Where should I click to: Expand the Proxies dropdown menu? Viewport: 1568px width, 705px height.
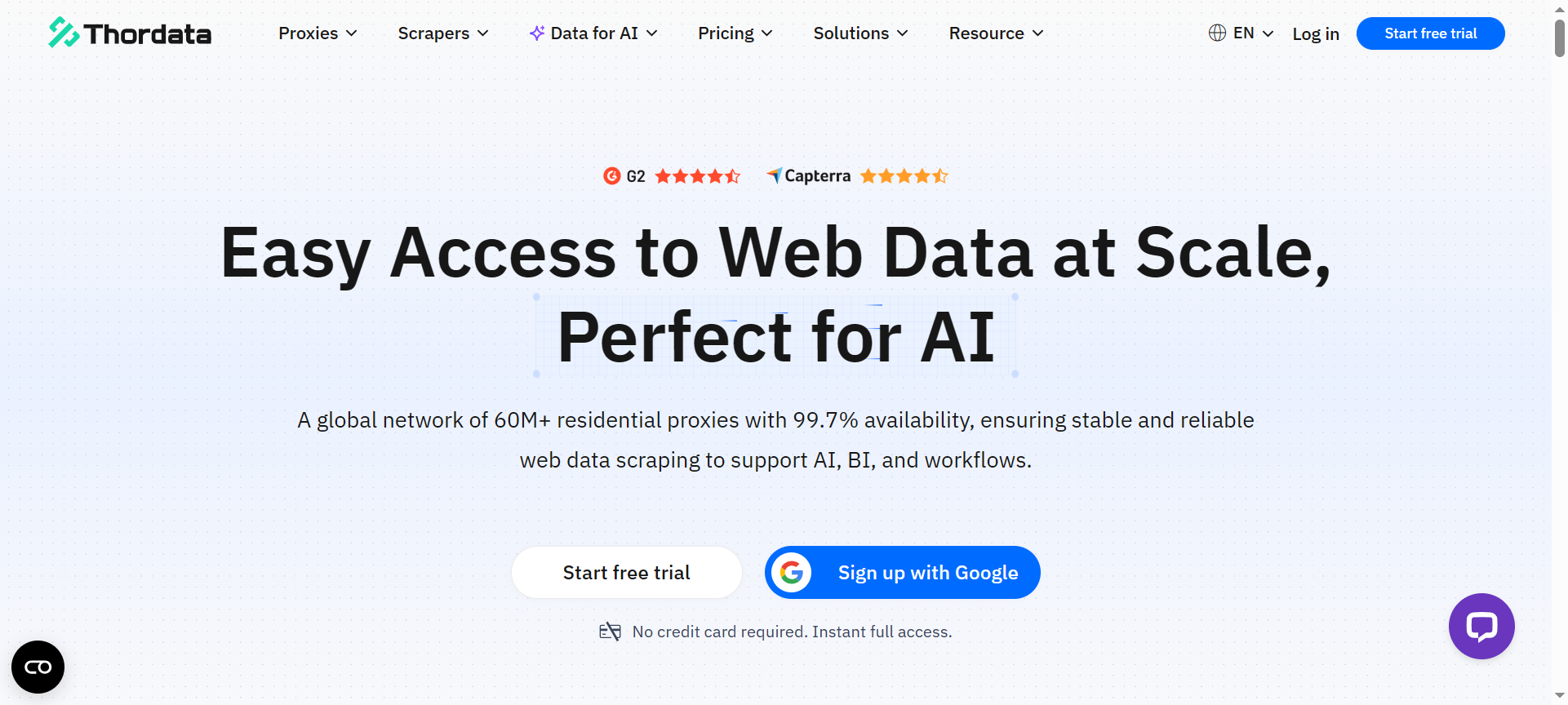pyautogui.click(x=318, y=33)
